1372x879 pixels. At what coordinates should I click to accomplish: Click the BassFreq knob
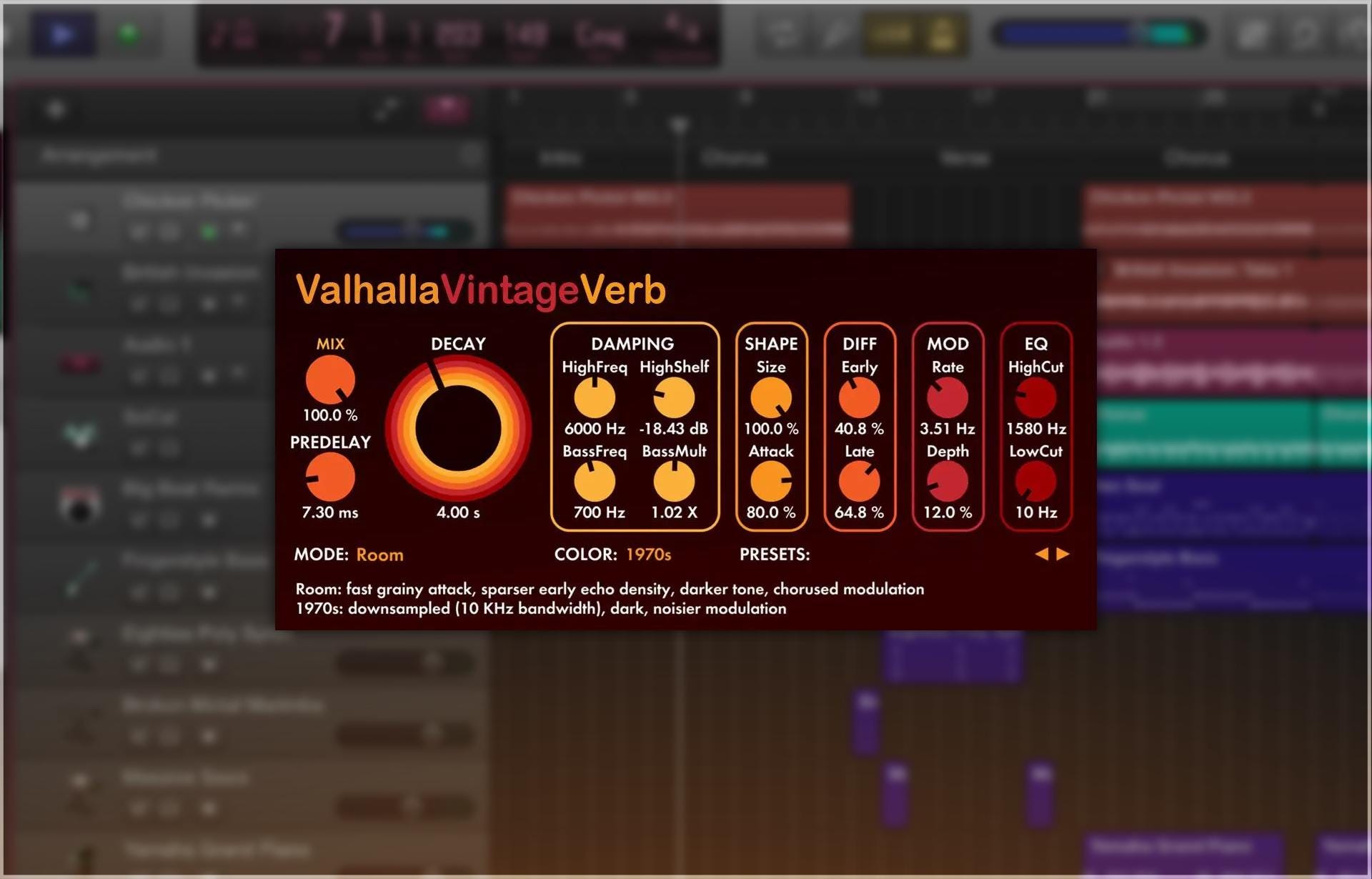(595, 482)
